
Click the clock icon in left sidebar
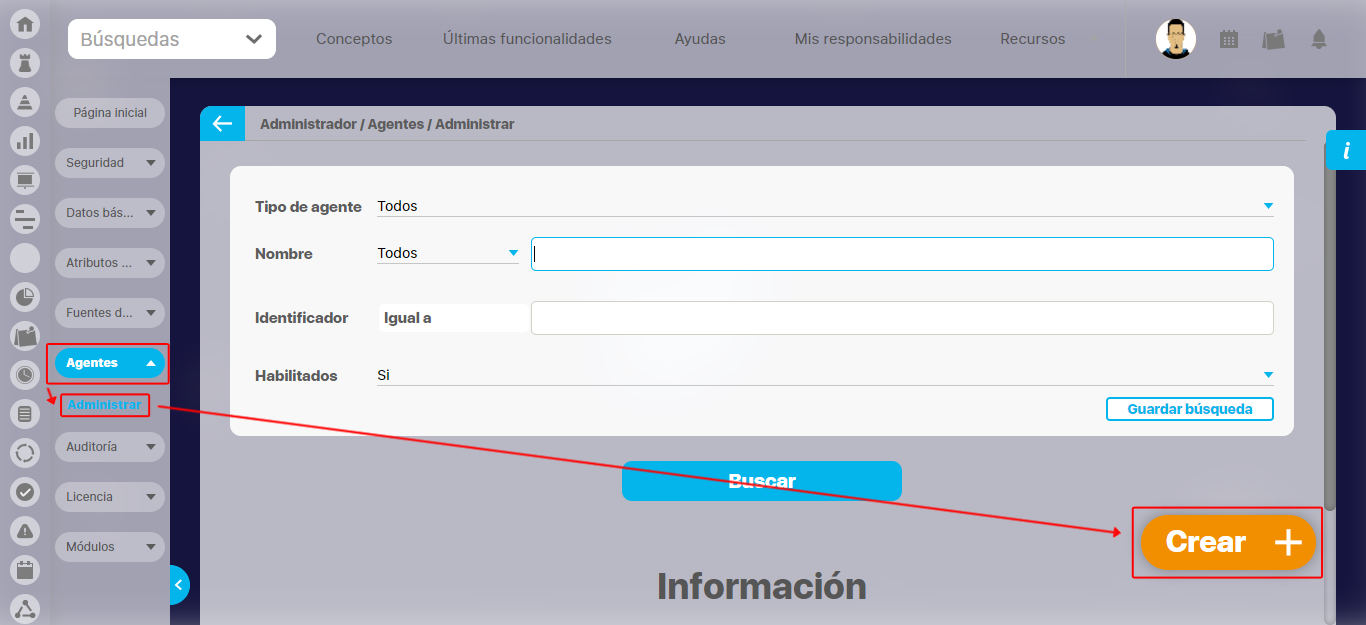[x=25, y=375]
